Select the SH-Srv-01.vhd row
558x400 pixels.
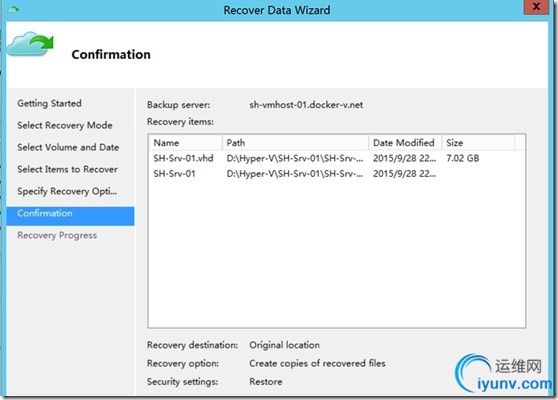pos(336,158)
